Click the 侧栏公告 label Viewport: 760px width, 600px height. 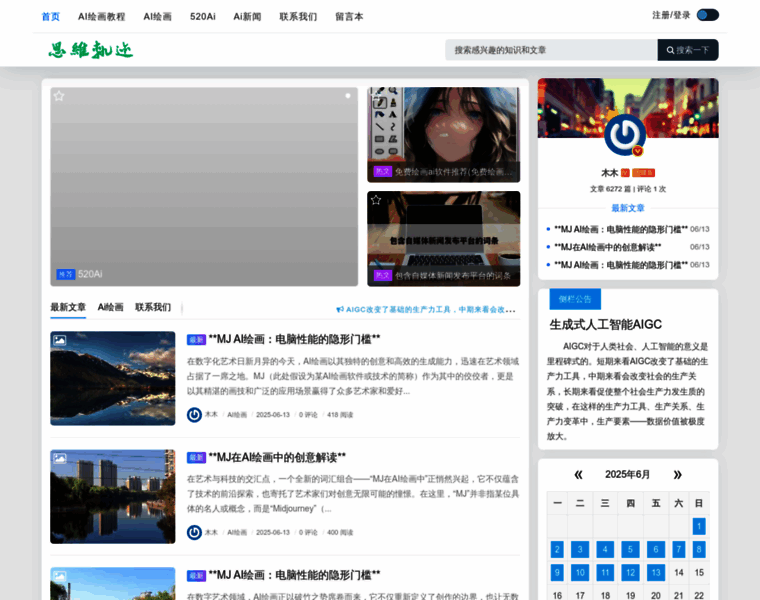pyautogui.click(x=575, y=299)
